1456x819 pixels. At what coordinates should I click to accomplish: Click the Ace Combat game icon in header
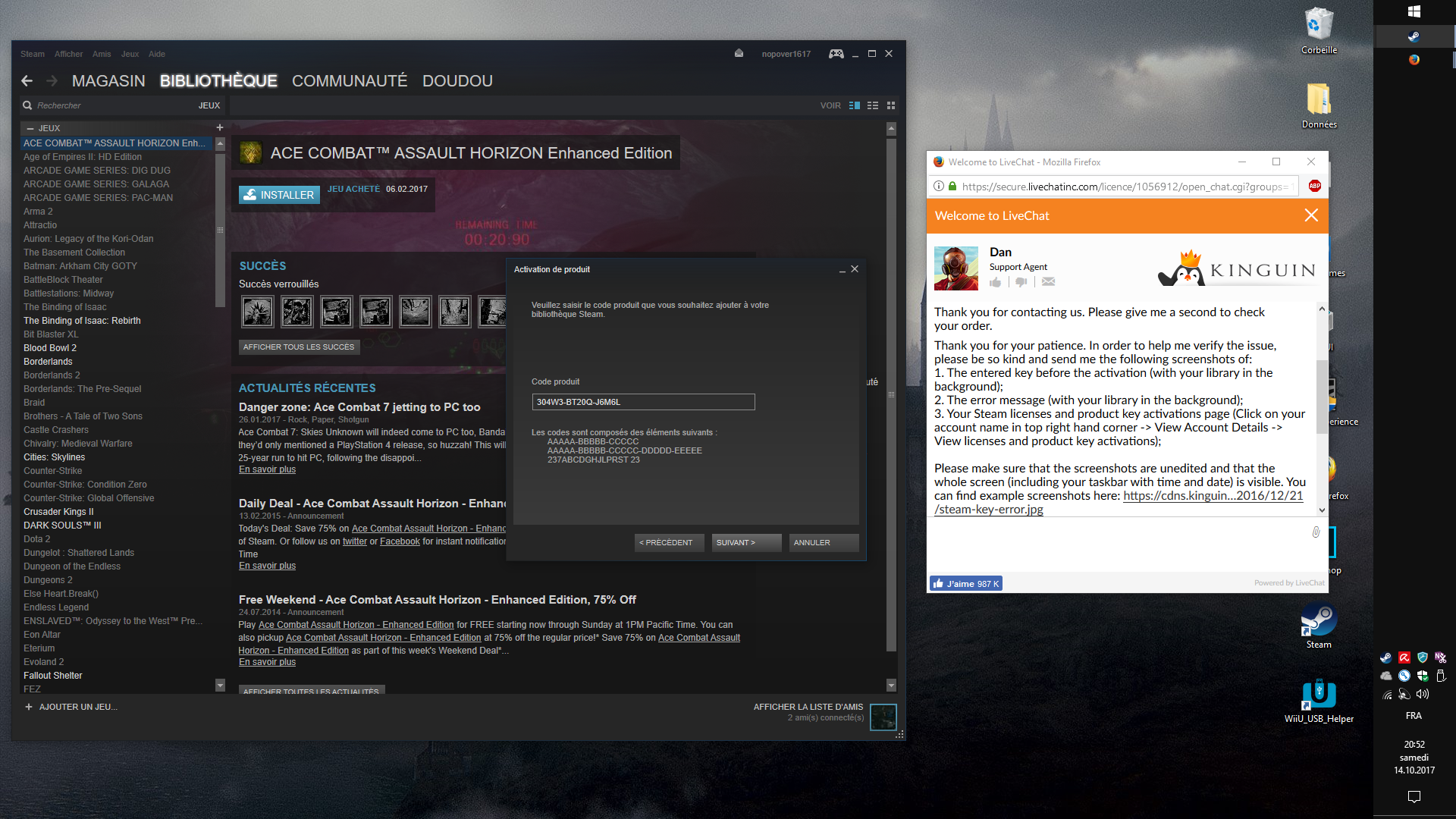[x=250, y=153]
